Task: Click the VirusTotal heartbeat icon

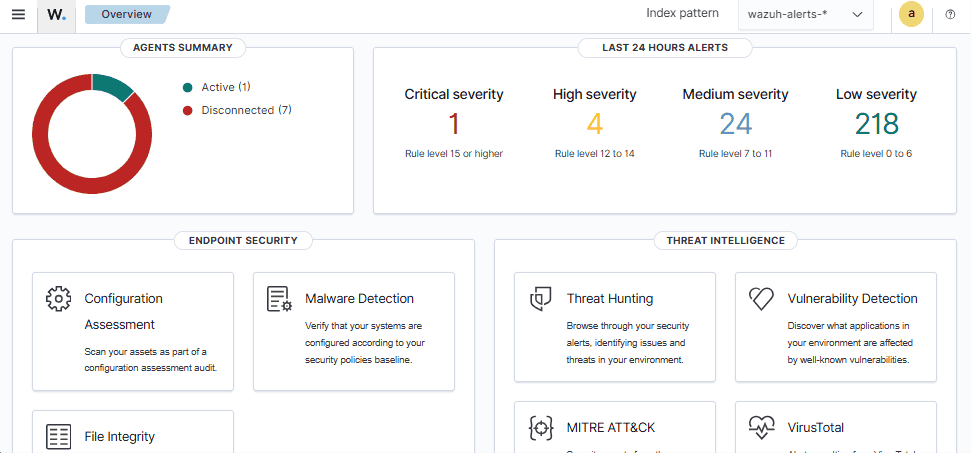Action: click(761, 428)
